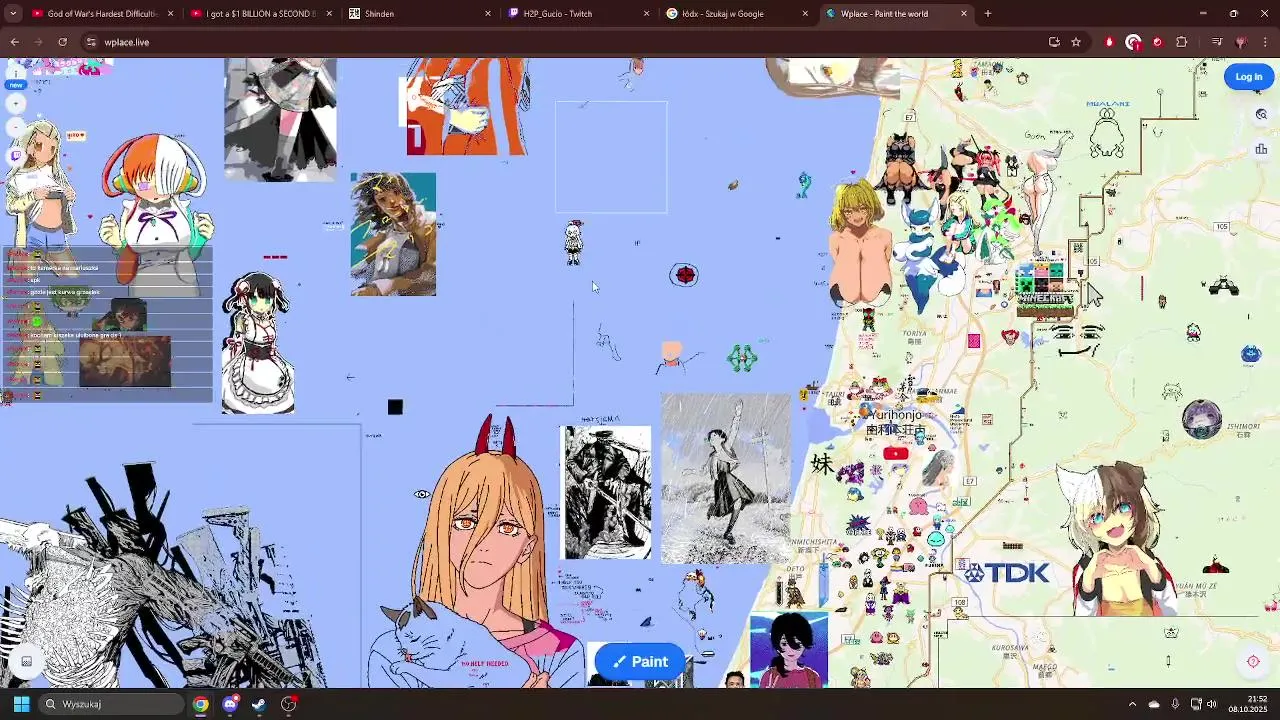Screen dimensions: 1280x720
Task: Open Chrome from the taskbar
Action: click(201, 704)
